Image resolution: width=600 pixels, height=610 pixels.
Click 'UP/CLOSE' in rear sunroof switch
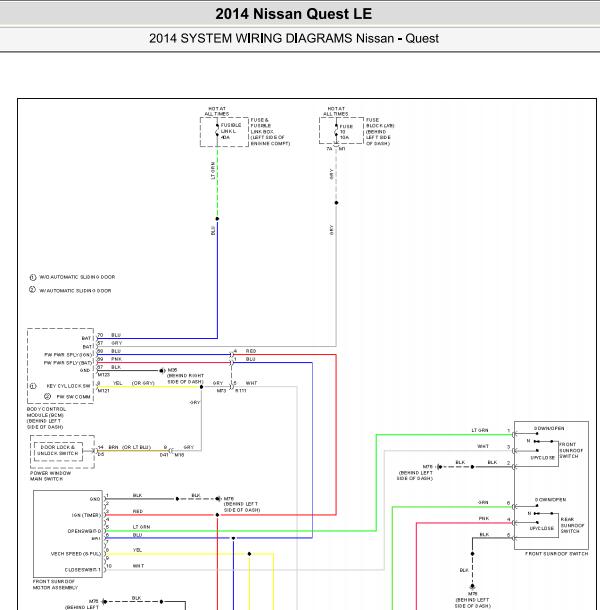pyautogui.click(x=542, y=529)
